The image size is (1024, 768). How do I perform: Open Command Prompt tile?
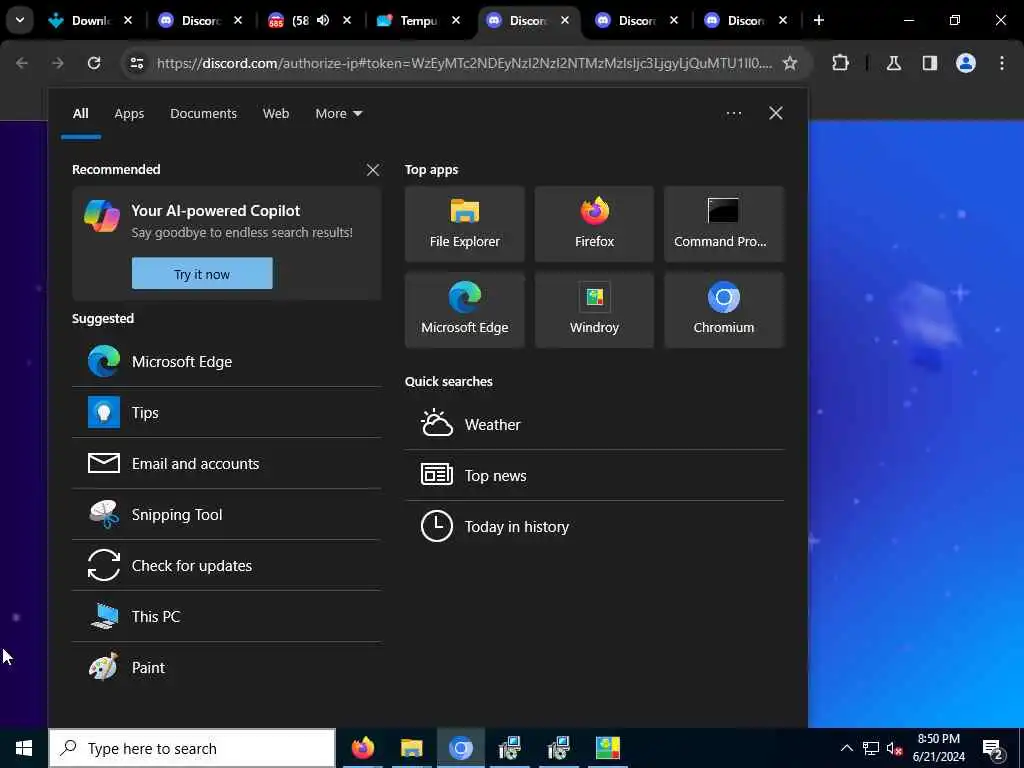(x=724, y=224)
